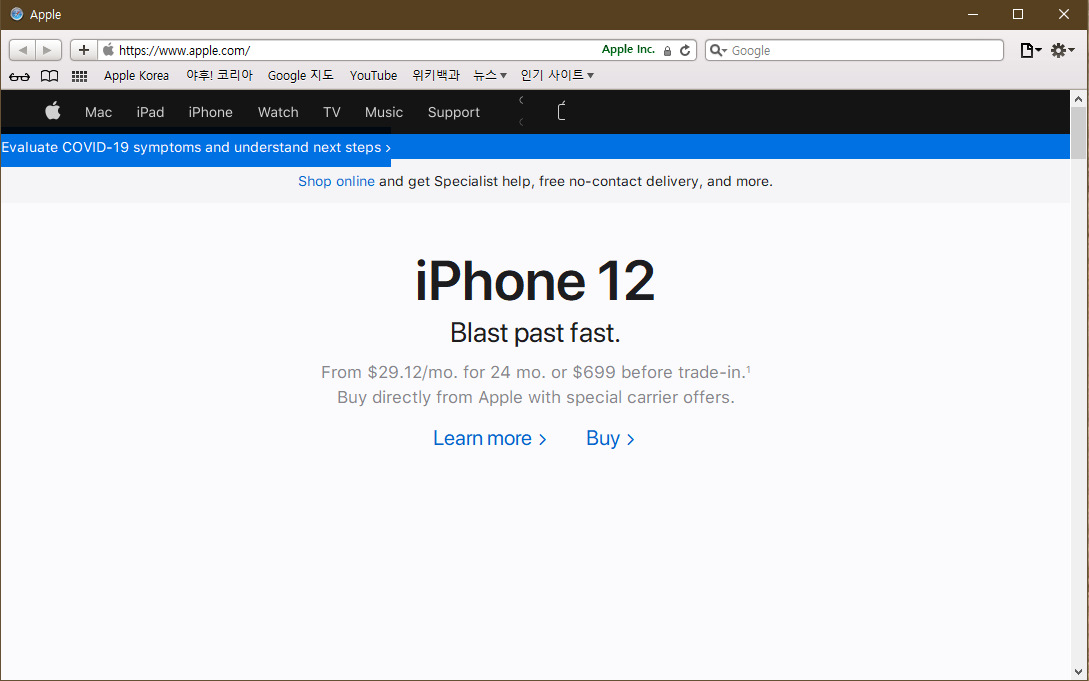
Task: Open the Evaluate COVID-19 symptoms banner link
Action: tap(196, 147)
